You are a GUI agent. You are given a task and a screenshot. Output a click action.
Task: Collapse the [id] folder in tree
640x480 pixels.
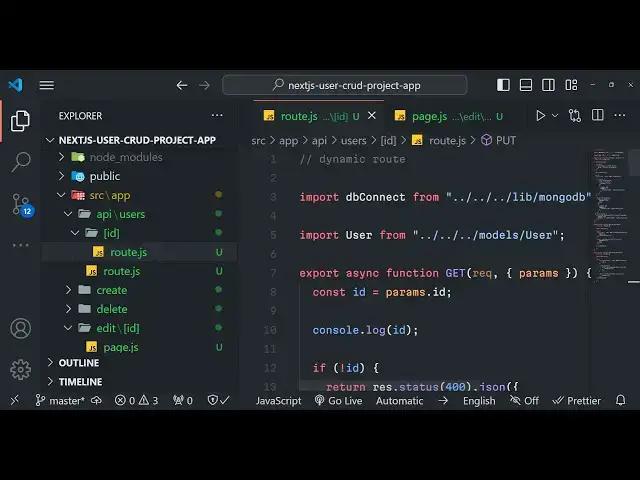75,233
